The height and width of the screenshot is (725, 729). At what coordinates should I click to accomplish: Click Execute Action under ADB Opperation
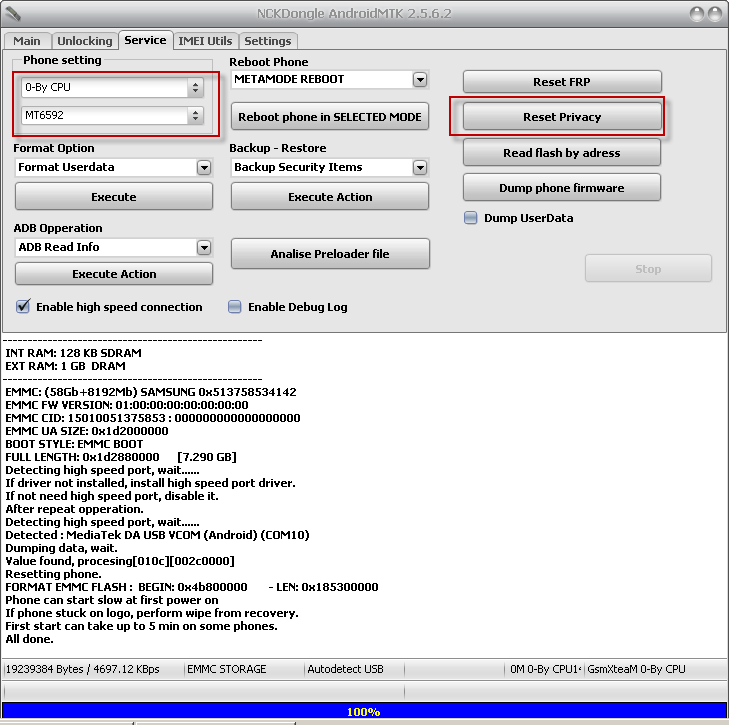114,274
